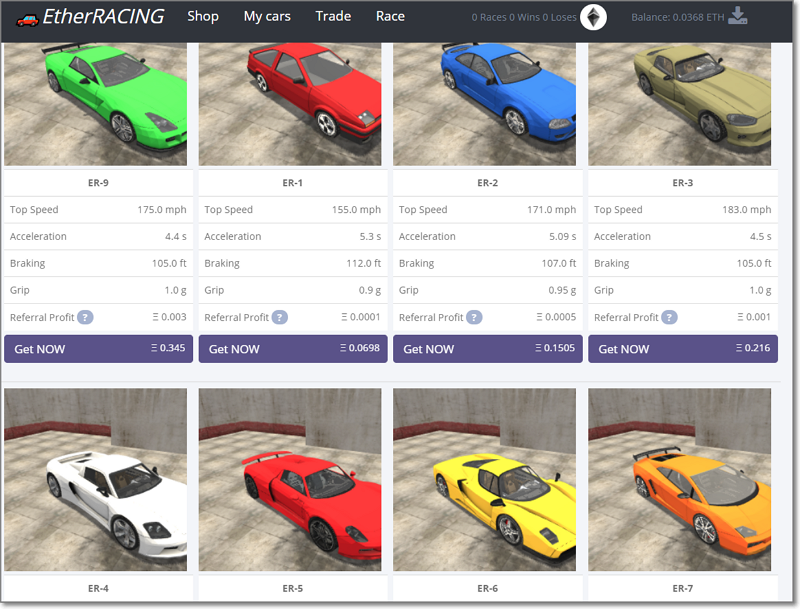Click the ER-1 model name
The width and height of the screenshot is (800, 609).
tap(292, 183)
